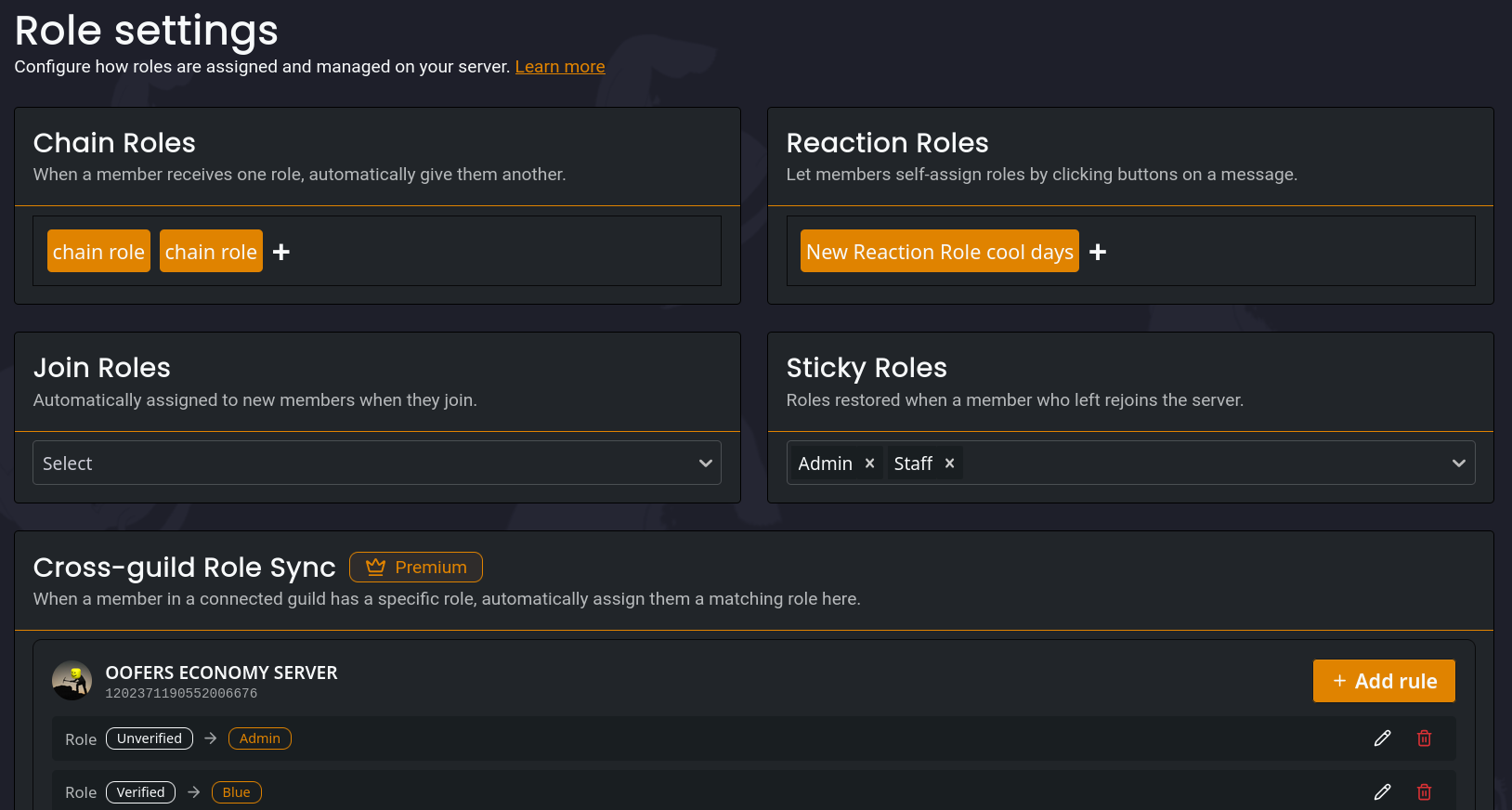Remove Admin from sticky roles

coord(869,464)
